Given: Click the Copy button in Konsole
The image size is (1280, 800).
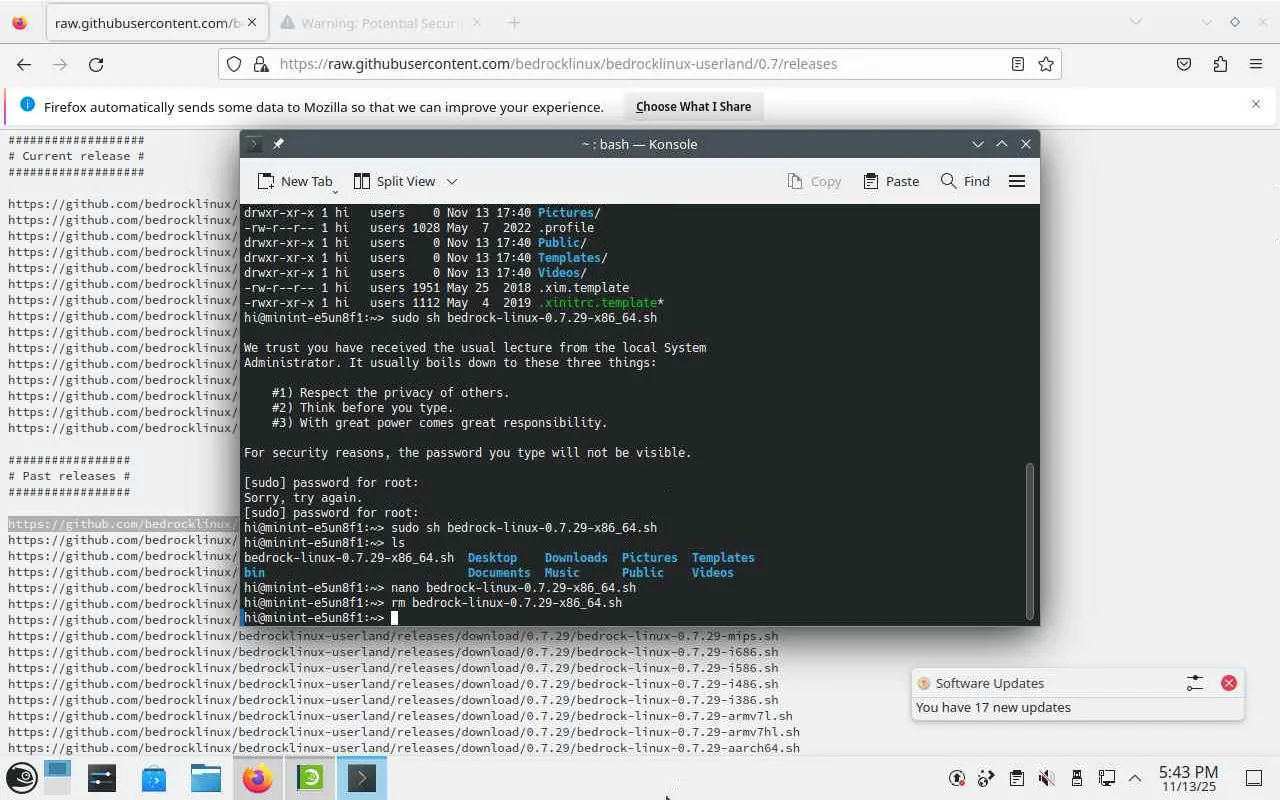Looking at the screenshot, I should tap(814, 181).
